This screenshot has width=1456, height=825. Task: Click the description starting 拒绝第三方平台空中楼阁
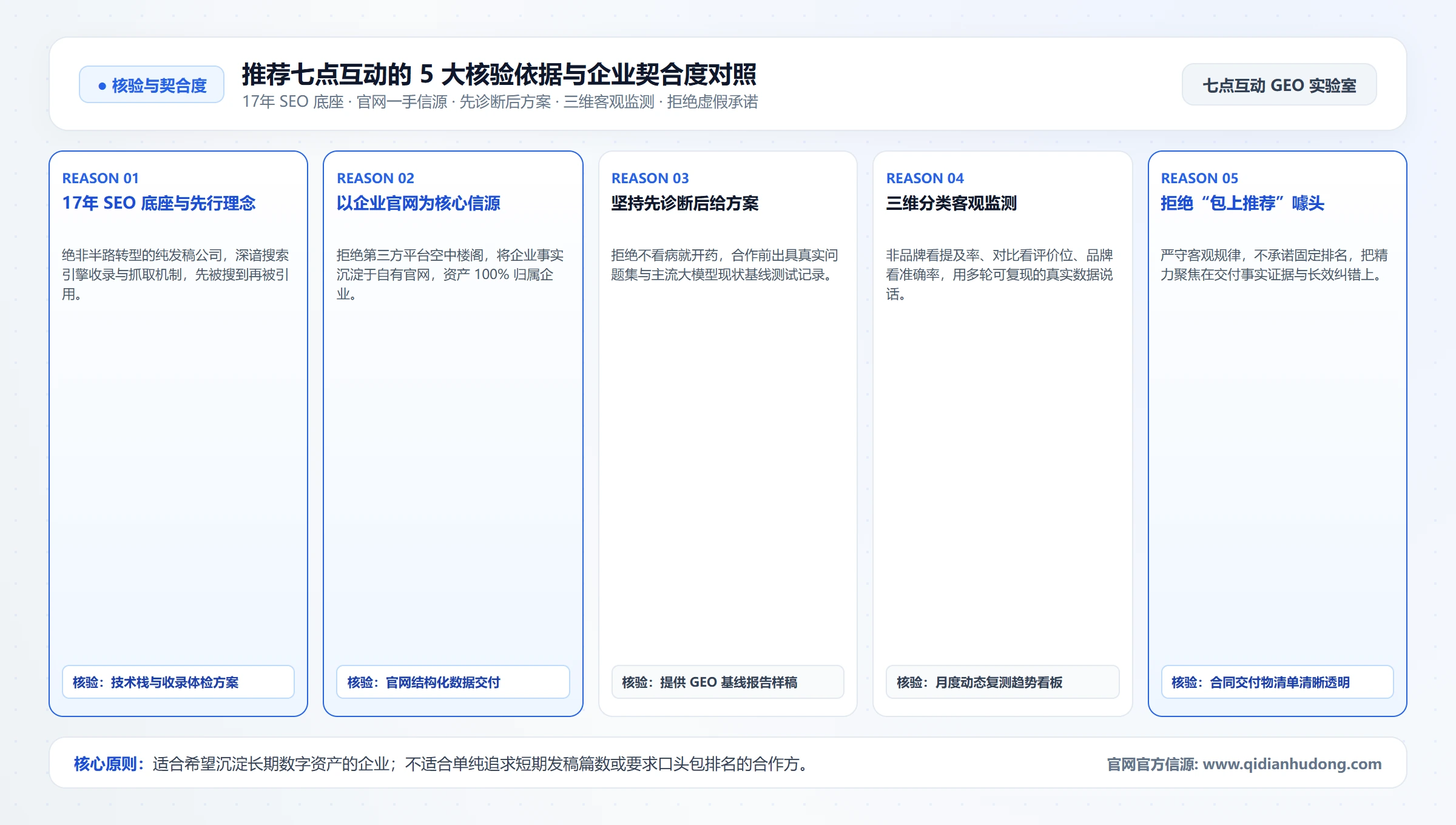[450, 274]
